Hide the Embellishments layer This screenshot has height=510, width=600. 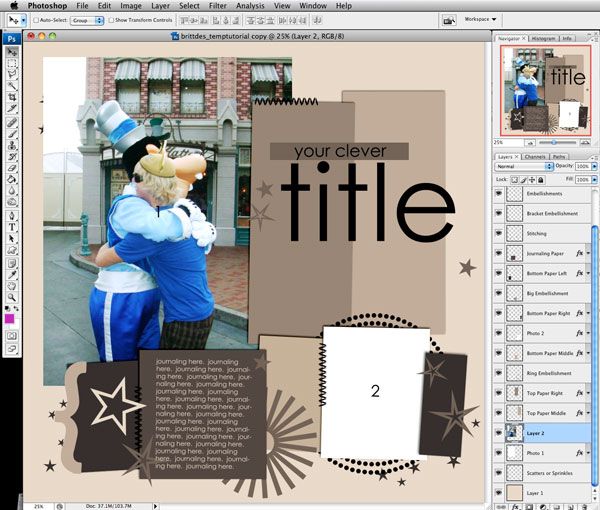[499, 193]
